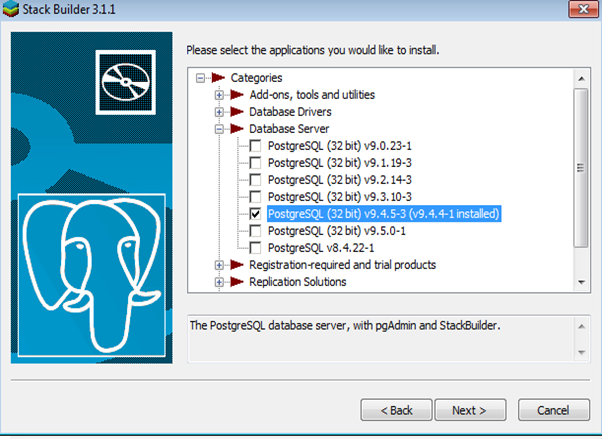Click the red arrow icon beside Categories
Image resolution: width=602 pixels, height=439 pixels.
[218, 78]
